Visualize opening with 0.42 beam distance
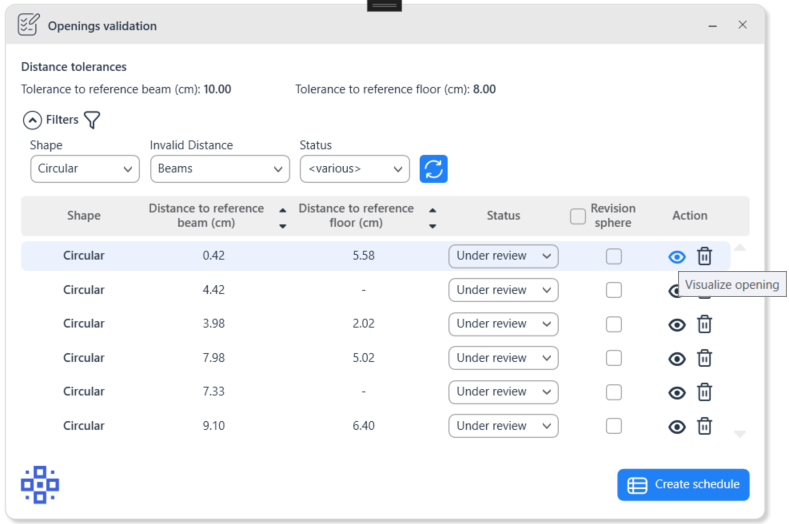Viewport: 789px width, 524px height. point(677,257)
